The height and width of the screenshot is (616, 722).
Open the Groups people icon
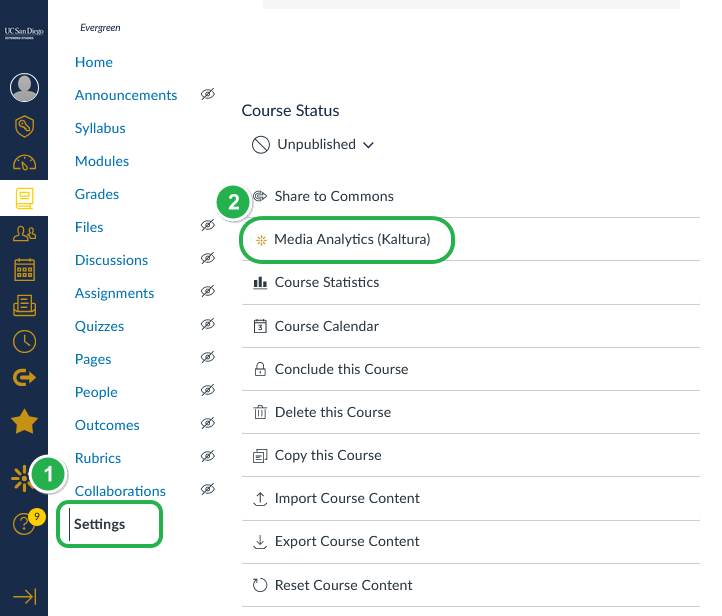[x=24, y=233]
